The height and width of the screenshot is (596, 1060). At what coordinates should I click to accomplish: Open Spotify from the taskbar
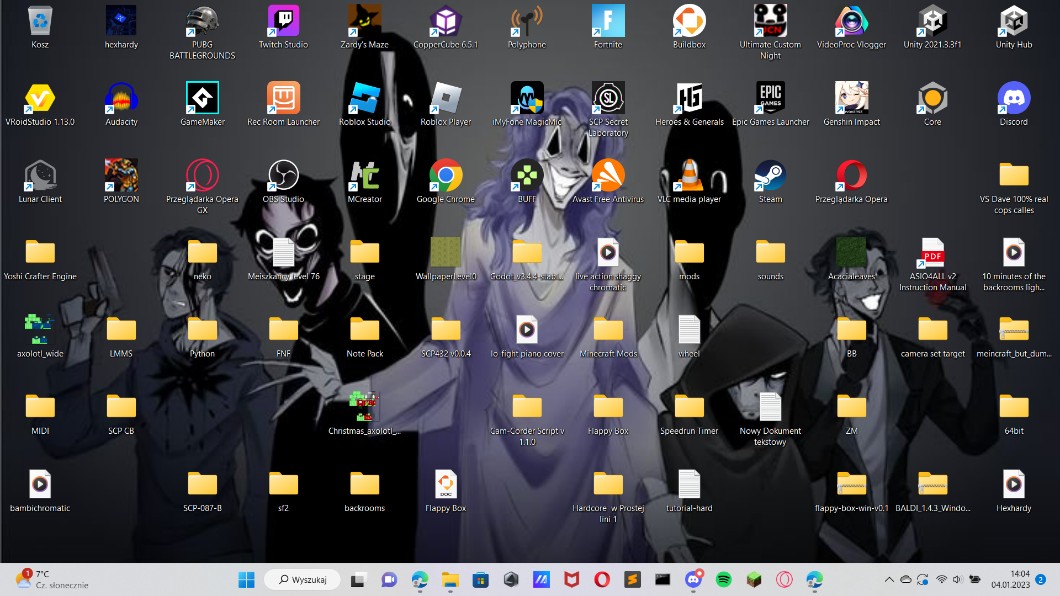(724, 579)
